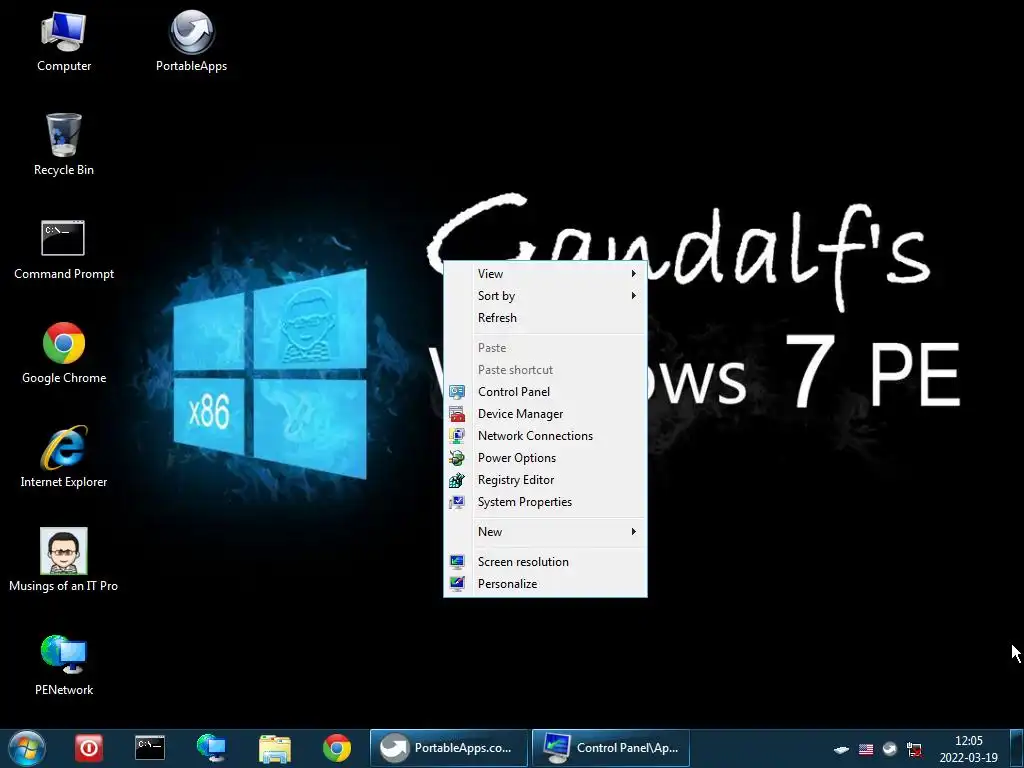The width and height of the screenshot is (1024, 768).
Task: Open the Computer desktop icon
Action: point(63,40)
